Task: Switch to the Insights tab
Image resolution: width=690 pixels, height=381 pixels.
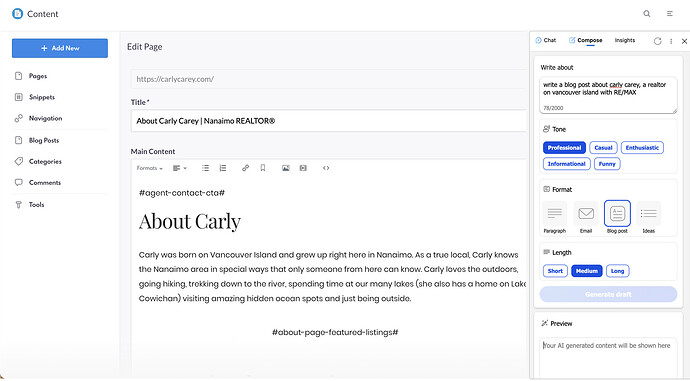Action: click(625, 40)
